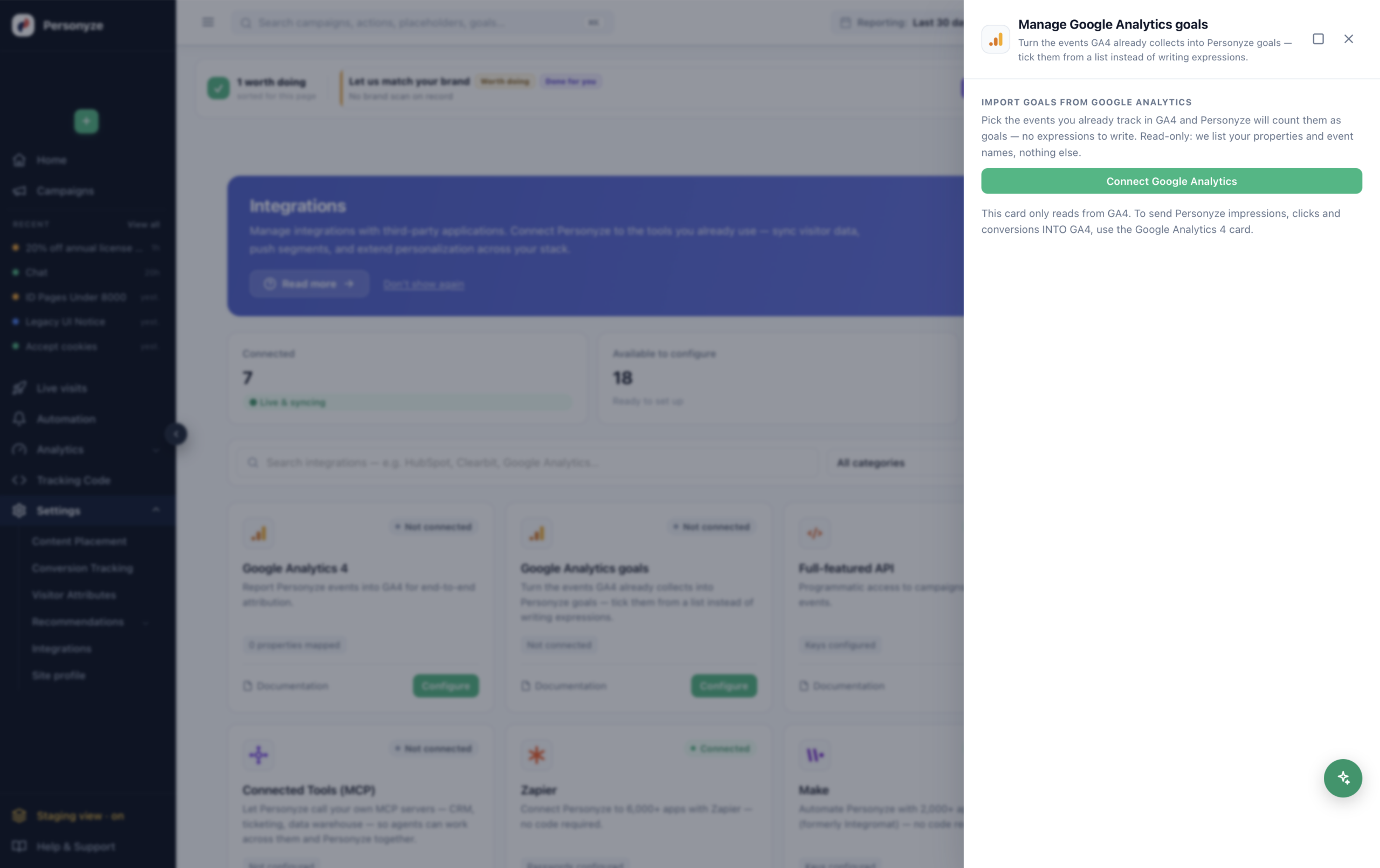Open the All categories dropdown
The height and width of the screenshot is (868, 1380).
click(895, 463)
